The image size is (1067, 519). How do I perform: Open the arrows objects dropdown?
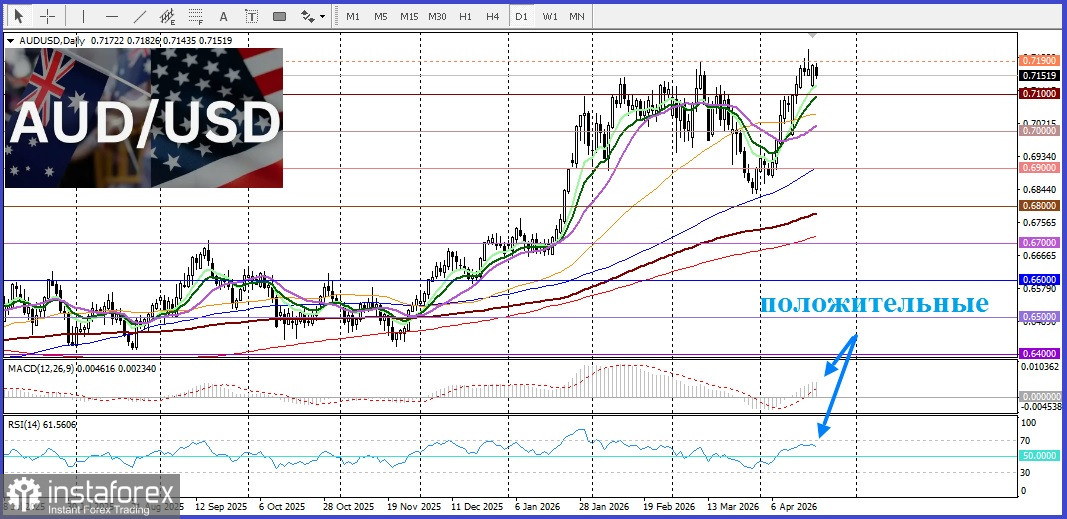click(313, 16)
